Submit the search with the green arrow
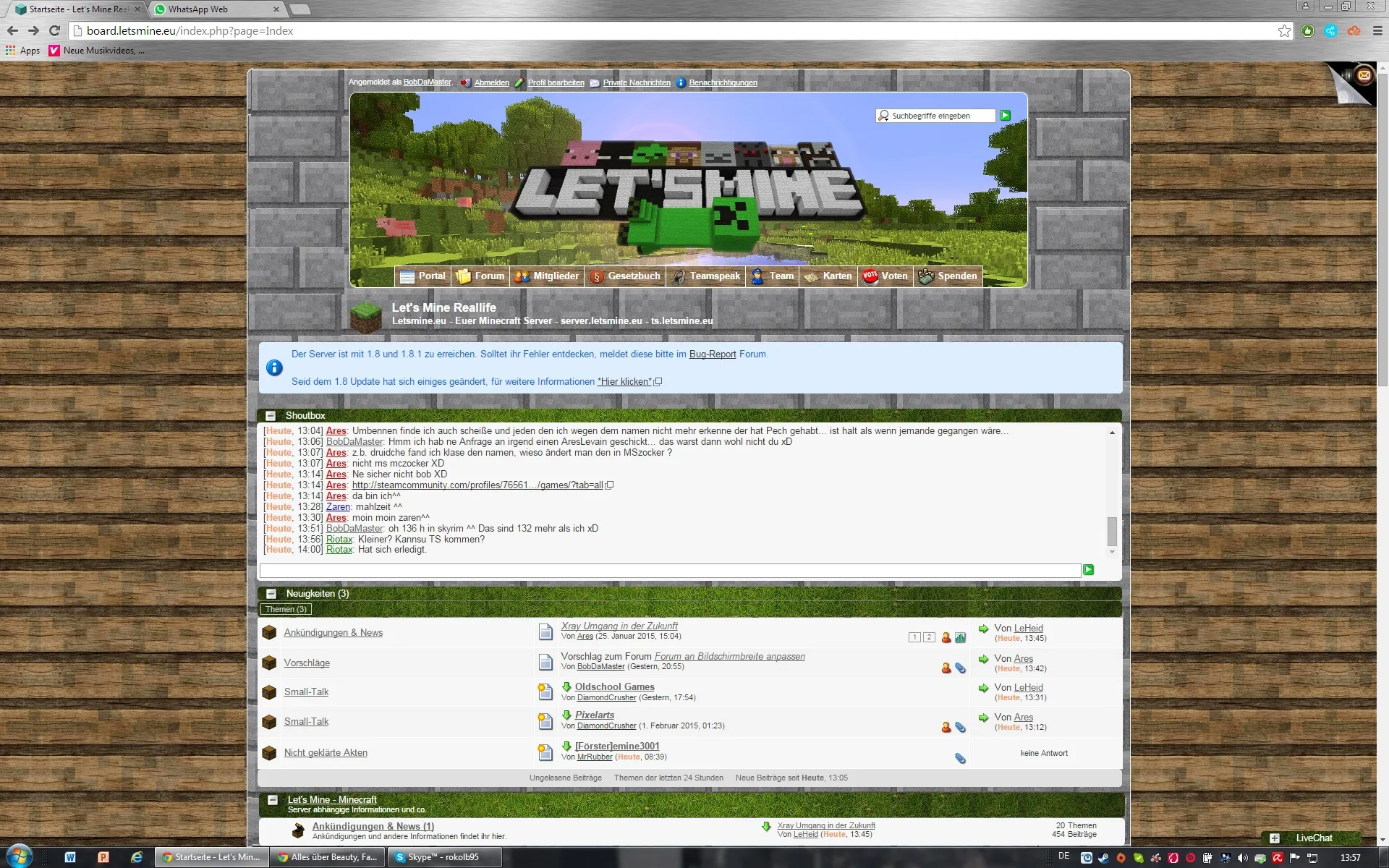 pyautogui.click(x=1005, y=116)
